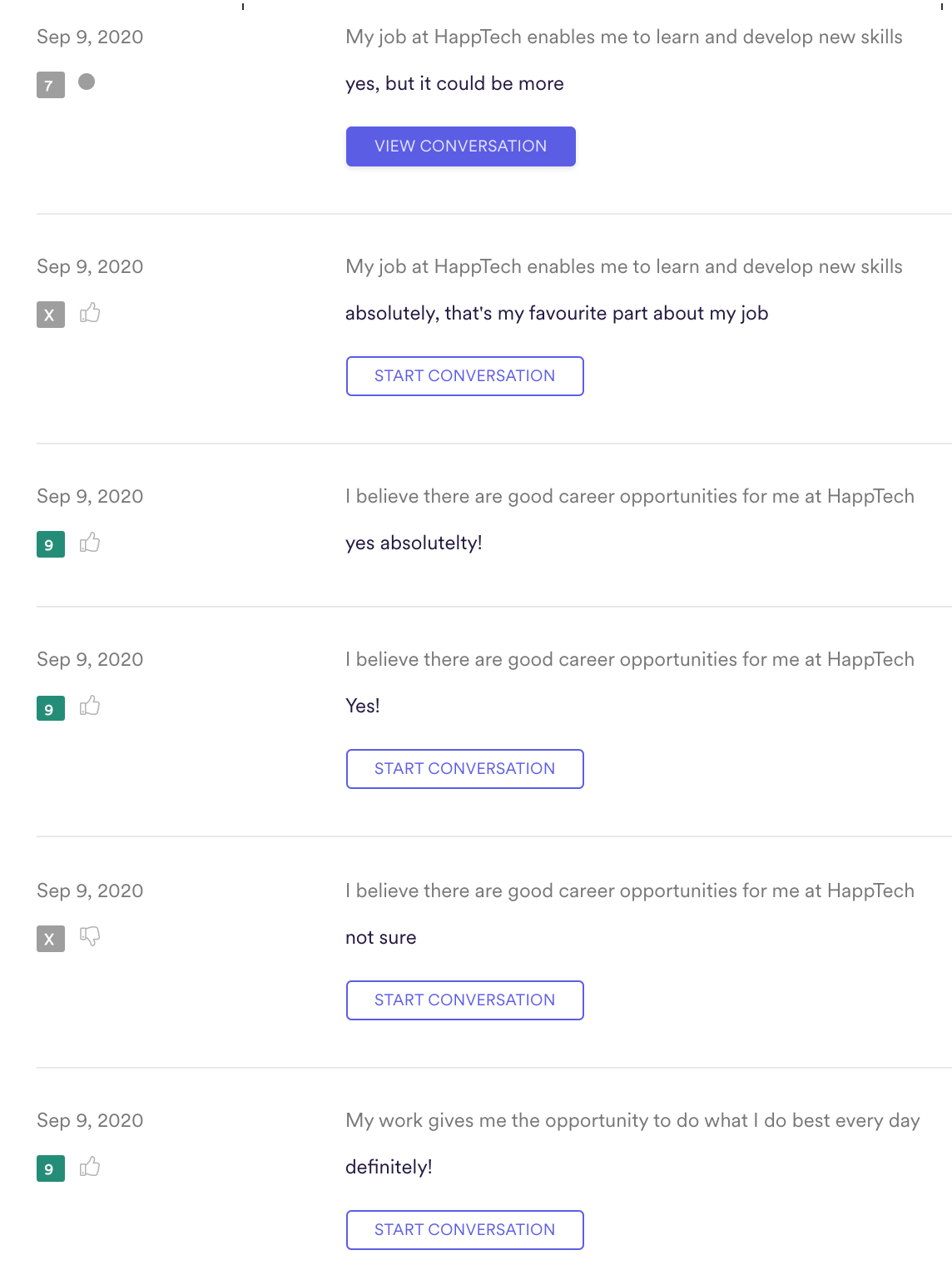Click thumbs-up icon beside 'yes absolutelty!' comment
The image size is (952, 1270).
point(90,543)
